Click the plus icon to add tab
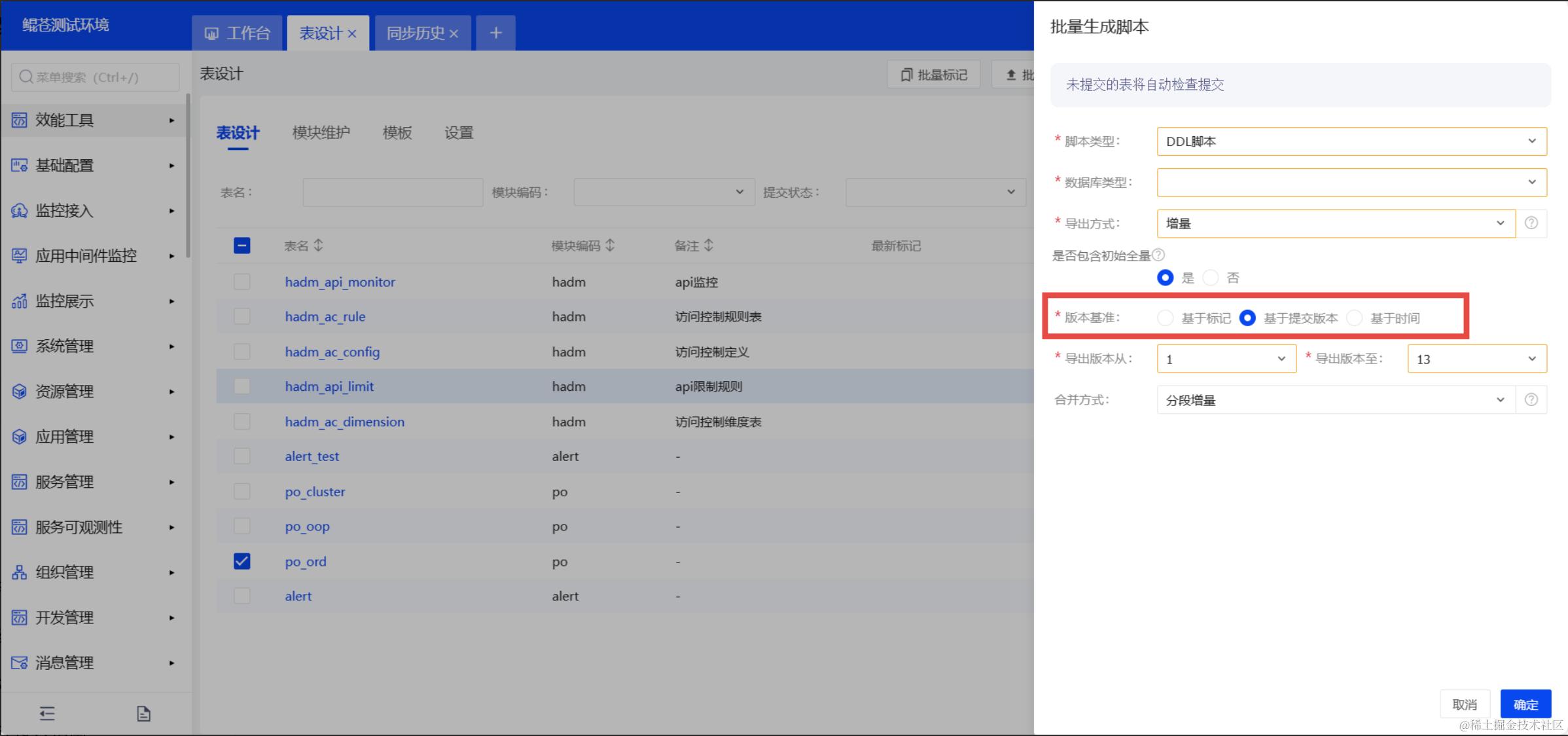 pyautogui.click(x=495, y=33)
